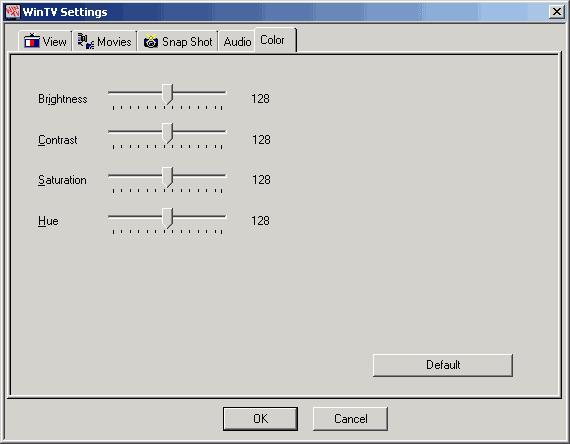570x444 pixels.
Task: Click right end of Contrast slider track
Action: pyautogui.click(x=221, y=132)
